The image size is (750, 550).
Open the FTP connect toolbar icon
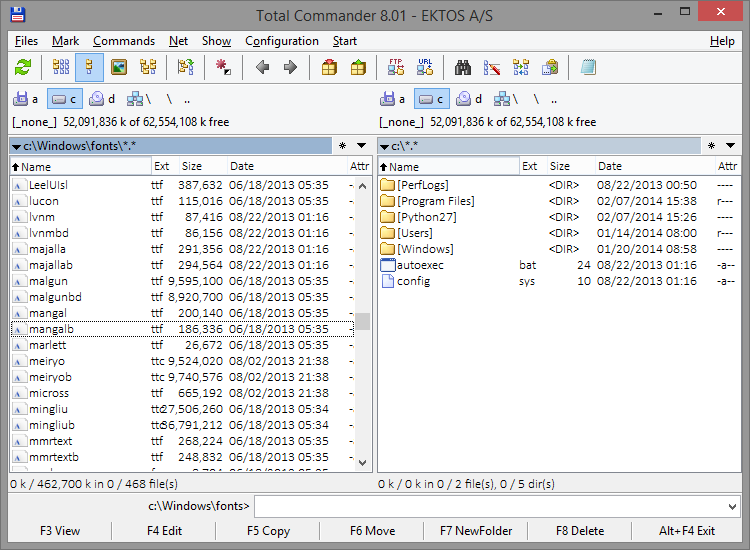[x=396, y=67]
